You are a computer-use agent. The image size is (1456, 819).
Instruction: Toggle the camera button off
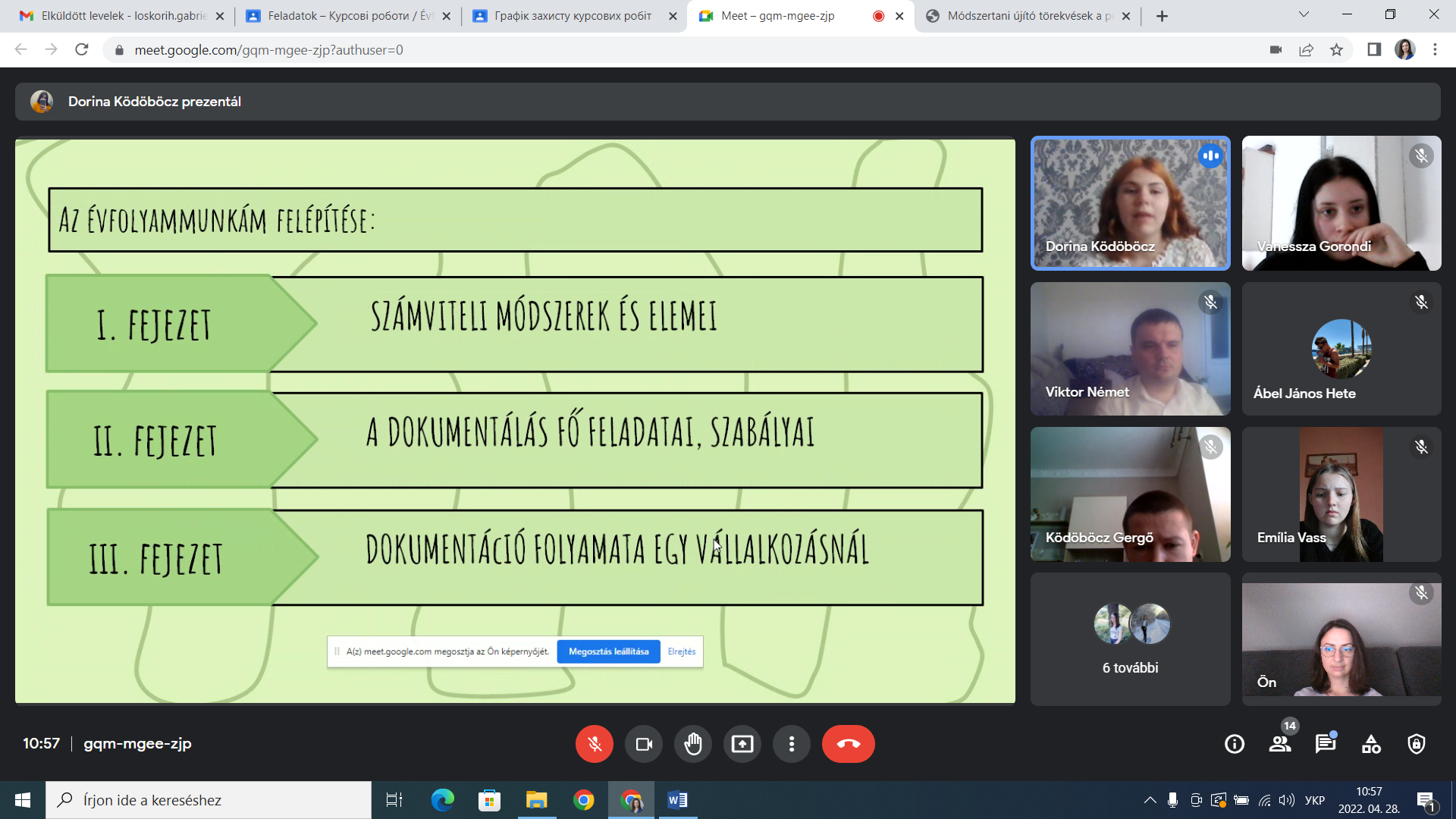click(x=644, y=744)
